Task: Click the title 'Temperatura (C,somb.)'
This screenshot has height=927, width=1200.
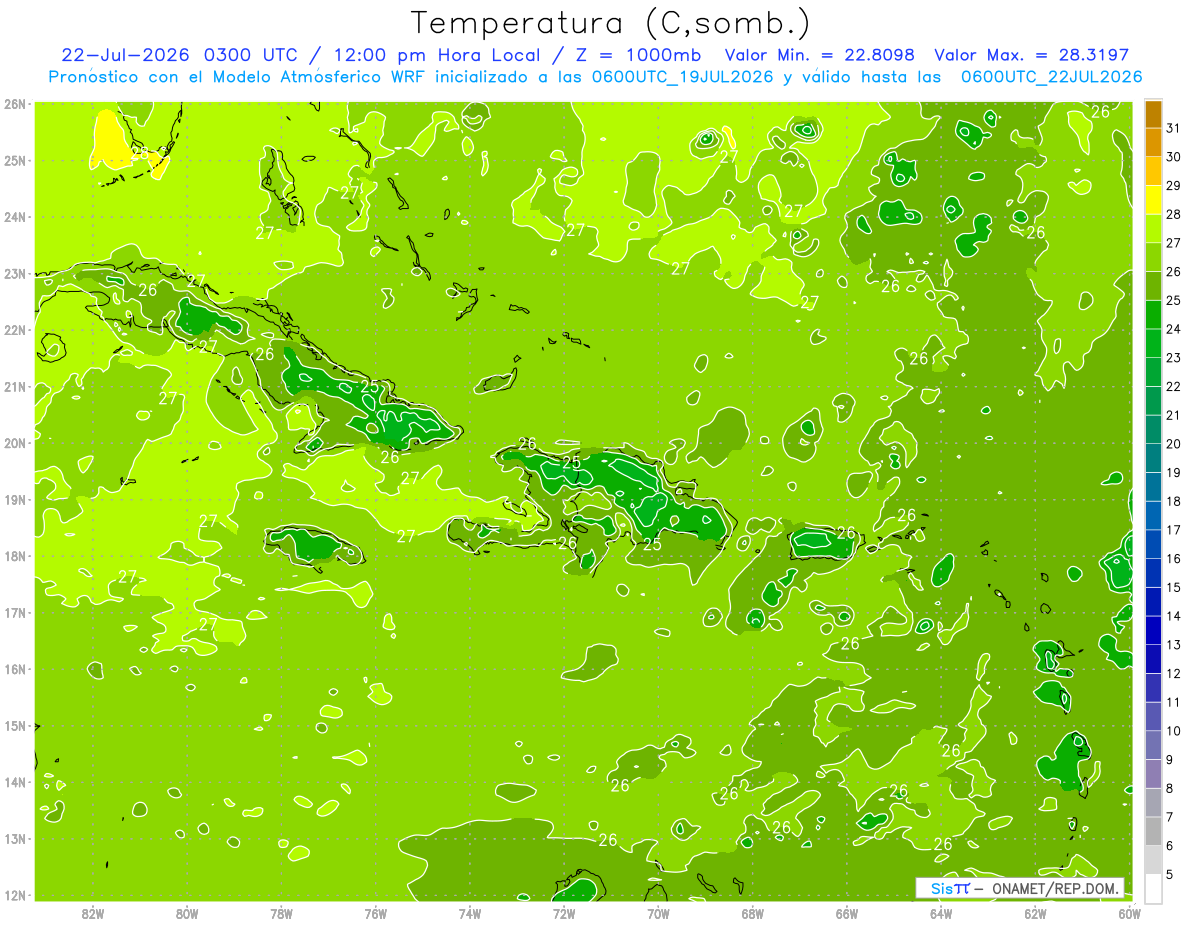Action: pos(610,24)
